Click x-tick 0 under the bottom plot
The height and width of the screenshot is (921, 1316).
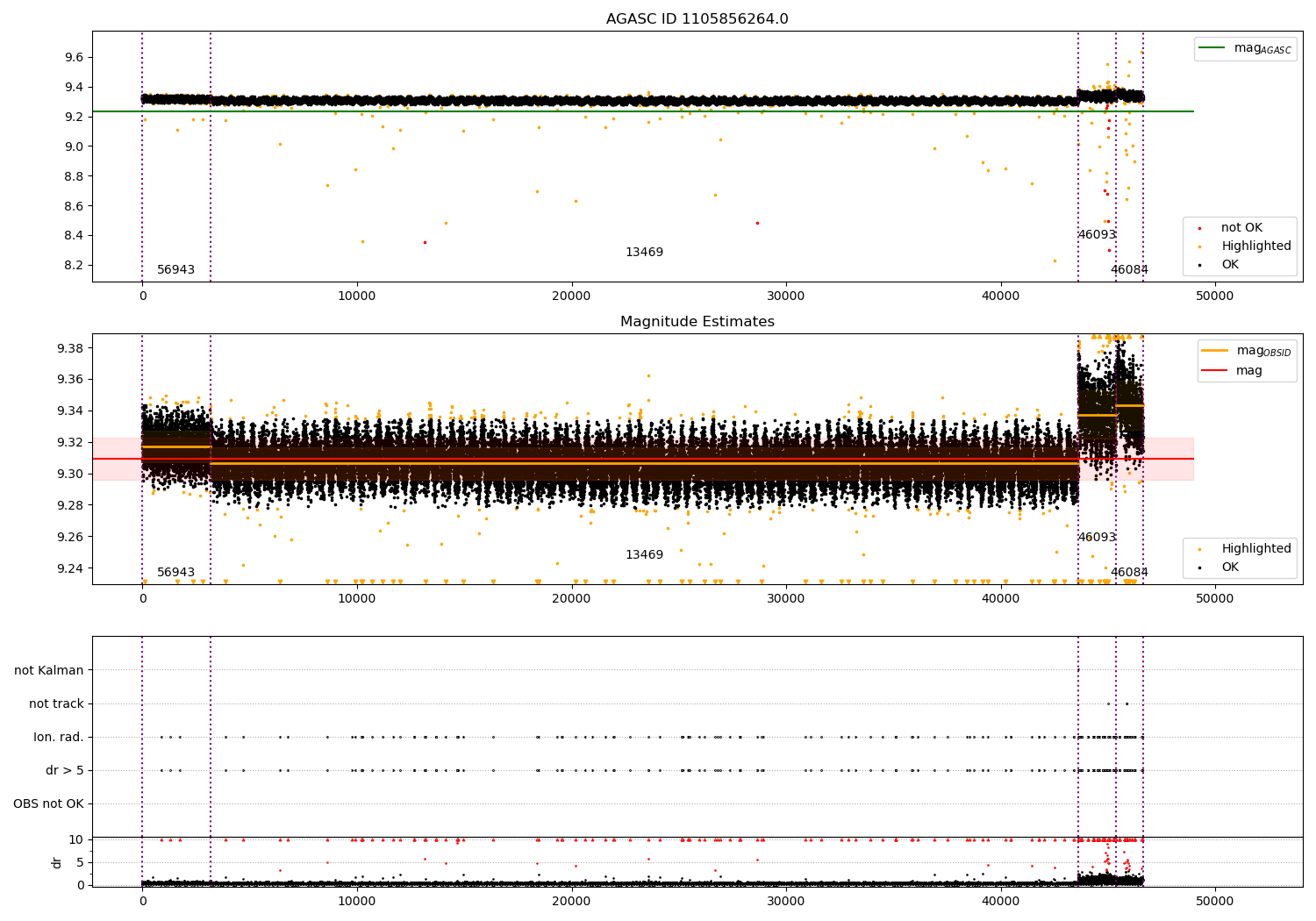pos(142,902)
